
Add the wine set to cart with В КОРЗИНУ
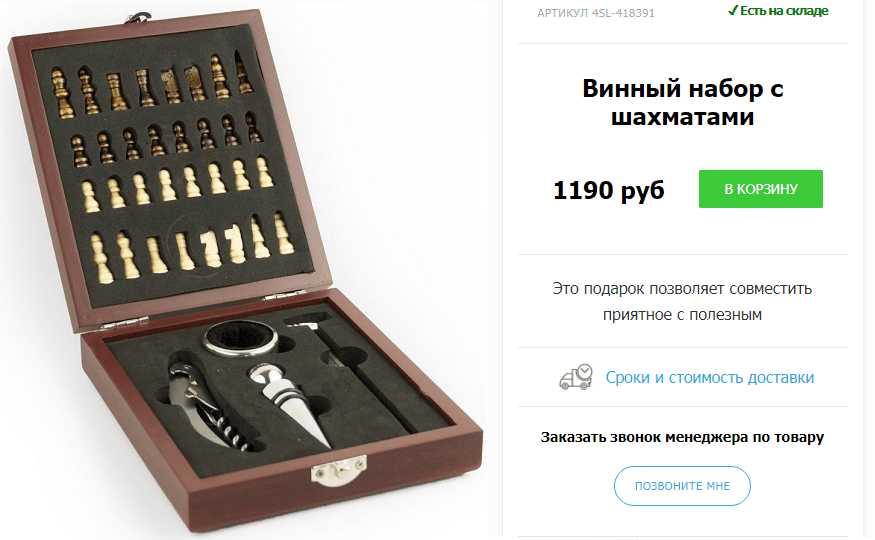(x=761, y=189)
